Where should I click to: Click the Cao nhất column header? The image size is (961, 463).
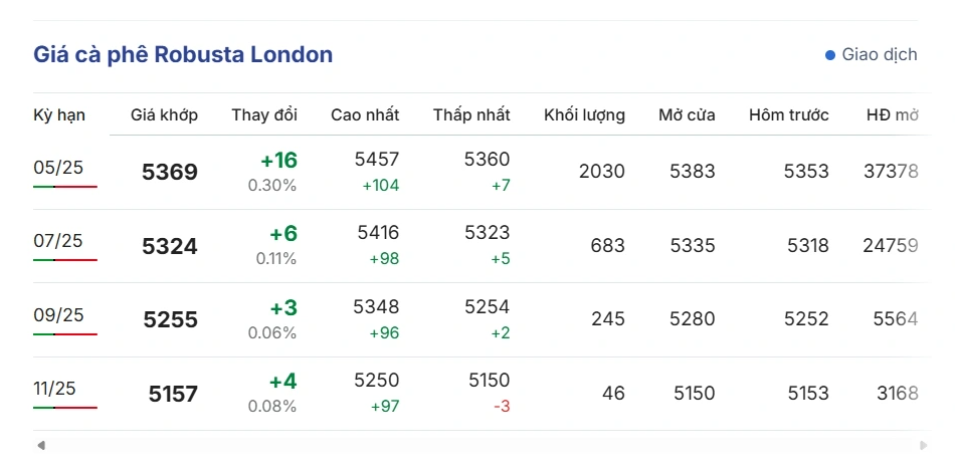[365, 115]
